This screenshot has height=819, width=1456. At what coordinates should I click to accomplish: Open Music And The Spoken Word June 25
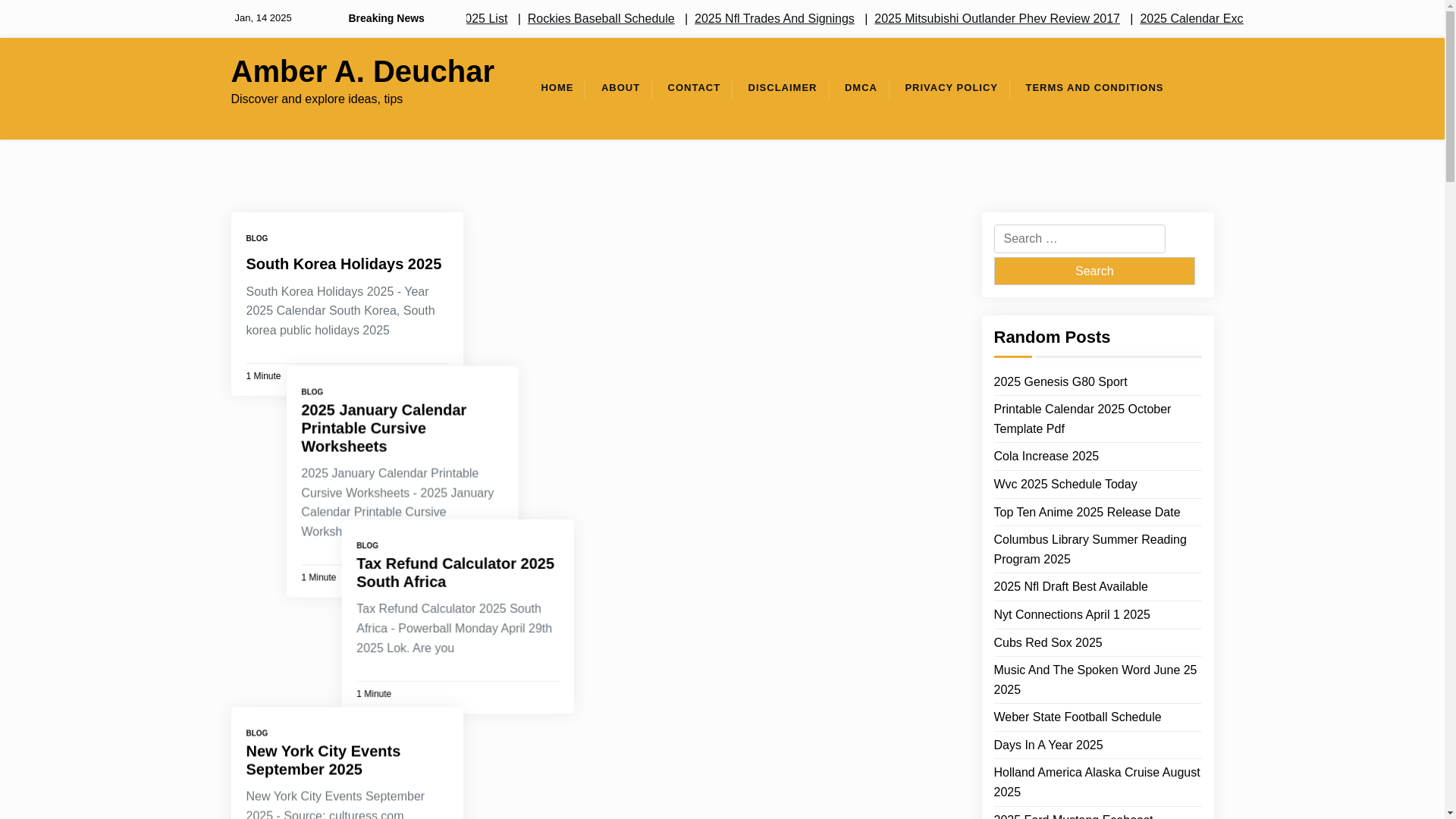pos(1095,680)
